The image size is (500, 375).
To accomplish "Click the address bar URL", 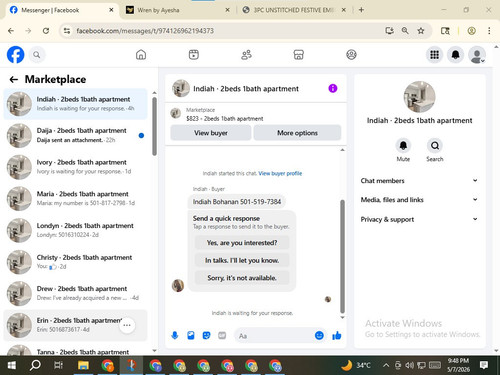I will pos(145,31).
